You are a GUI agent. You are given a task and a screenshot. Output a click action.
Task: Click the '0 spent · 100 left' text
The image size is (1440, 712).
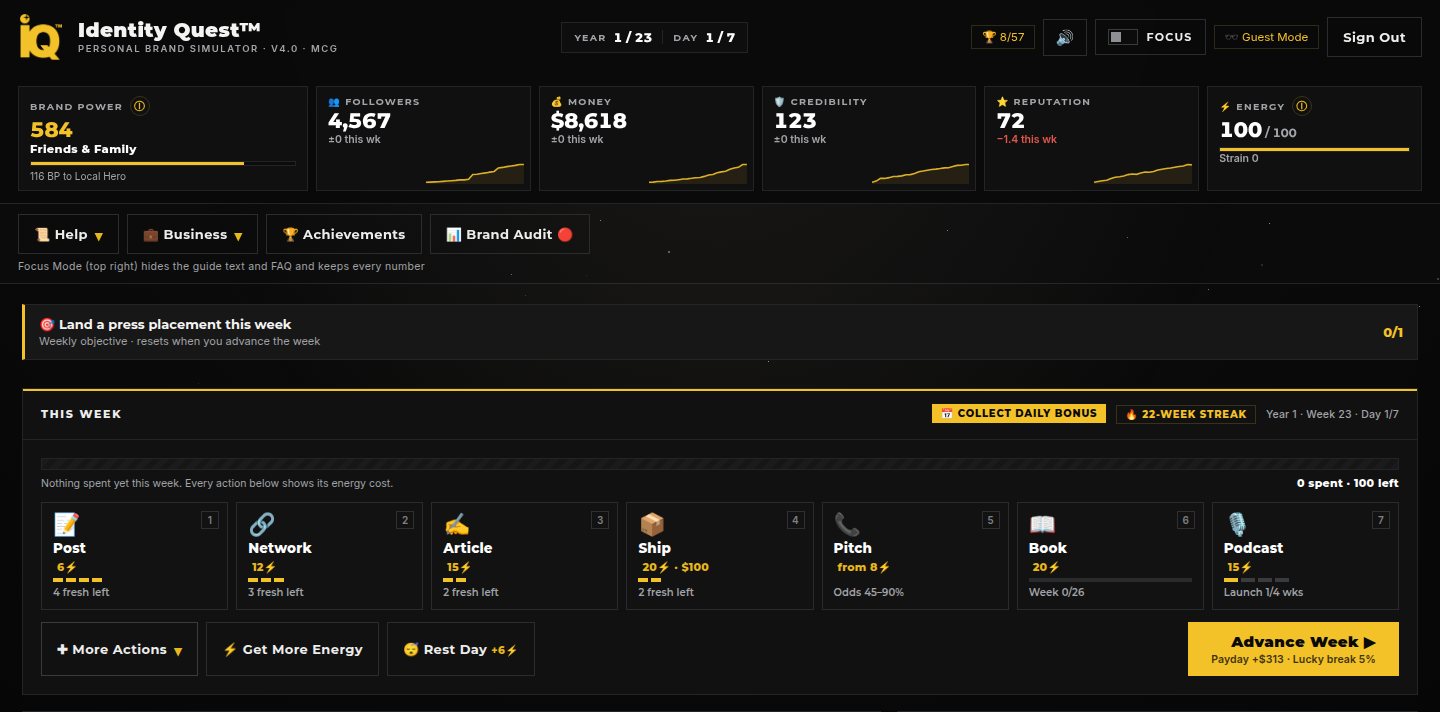(1348, 483)
